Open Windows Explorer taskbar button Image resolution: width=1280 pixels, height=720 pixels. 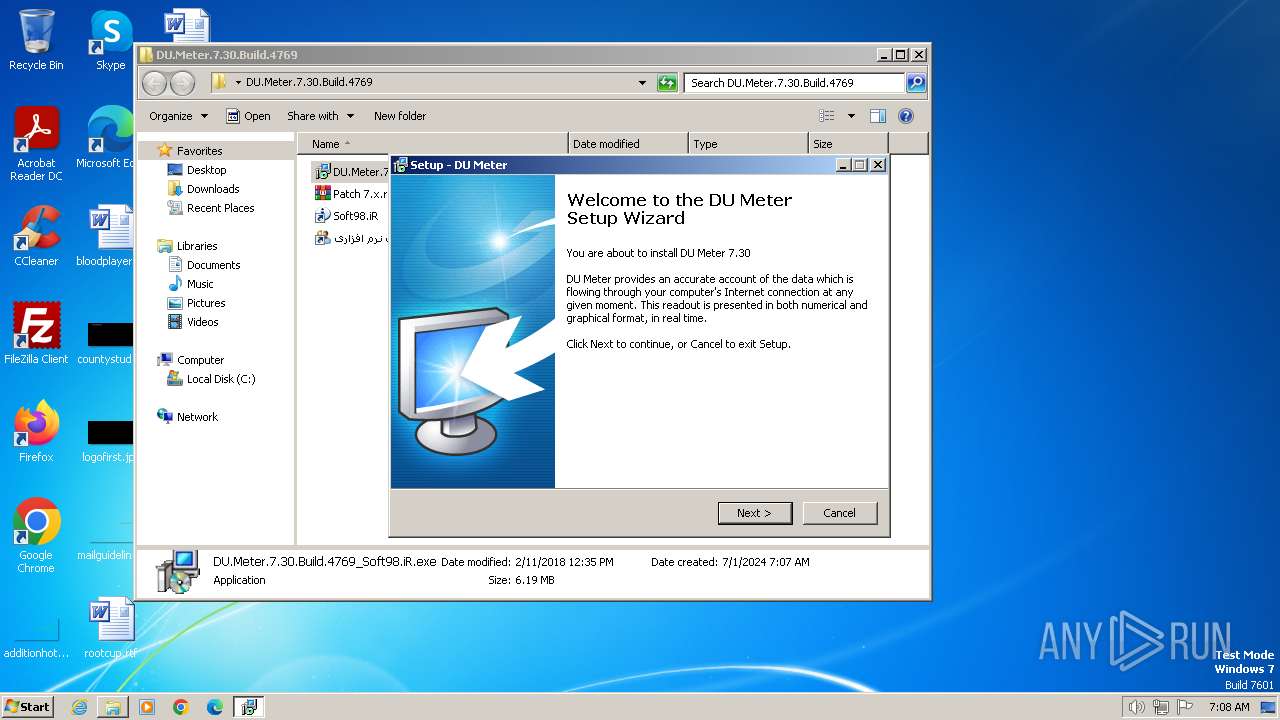tap(113, 707)
